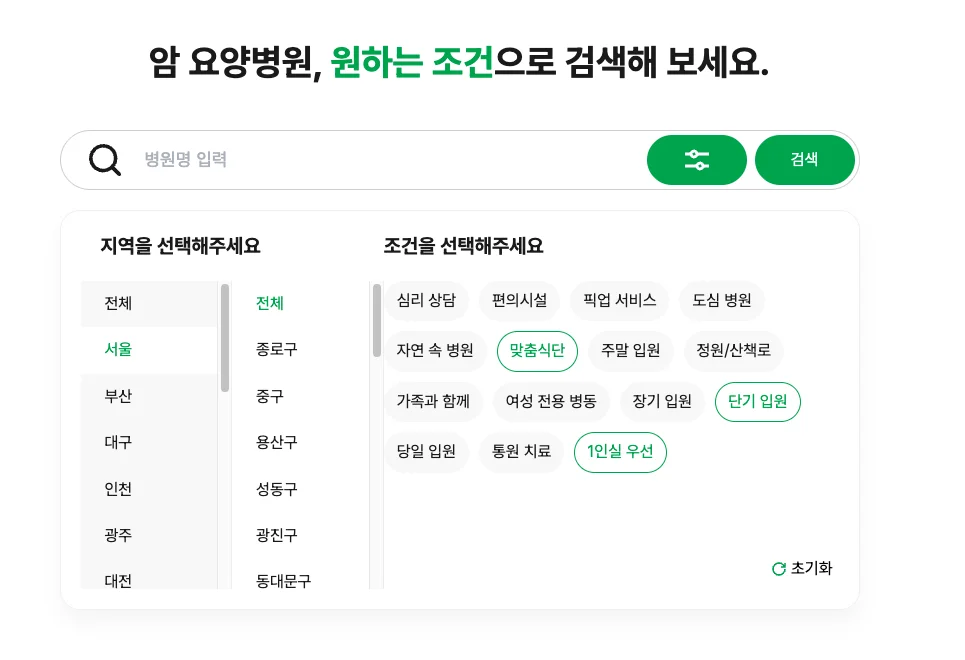Open the filter options via the green sliders icon
The width and height of the screenshot is (965, 660).
click(x=697, y=159)
